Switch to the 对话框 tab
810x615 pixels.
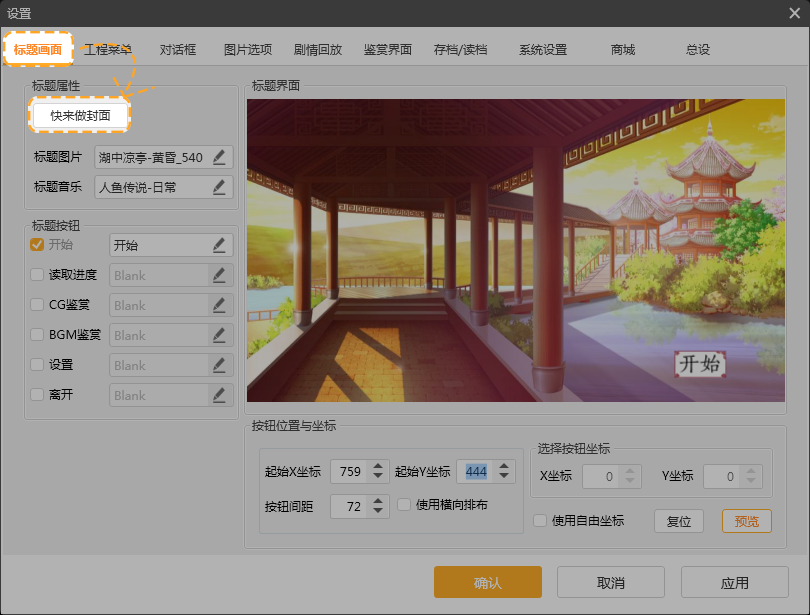tap(178, 50)
